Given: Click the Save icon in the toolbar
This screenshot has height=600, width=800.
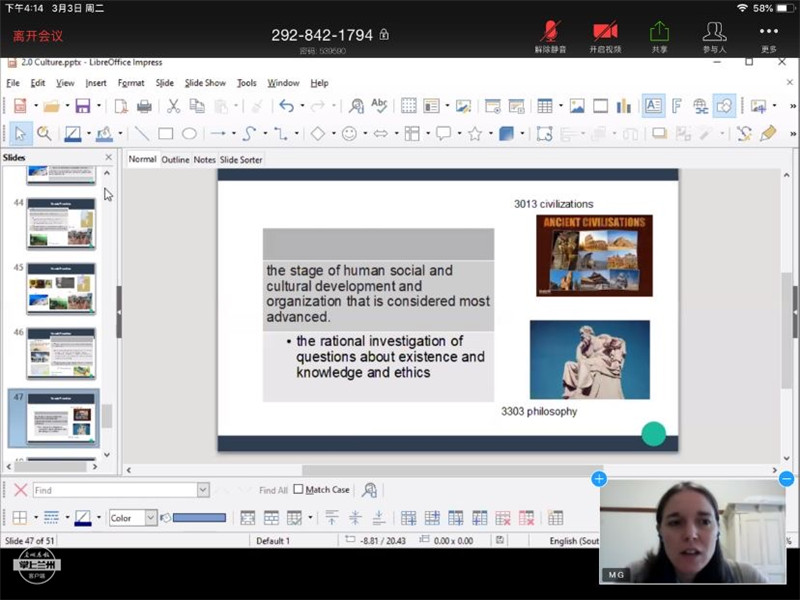Looking at the screenshot, I should point(82,106).
